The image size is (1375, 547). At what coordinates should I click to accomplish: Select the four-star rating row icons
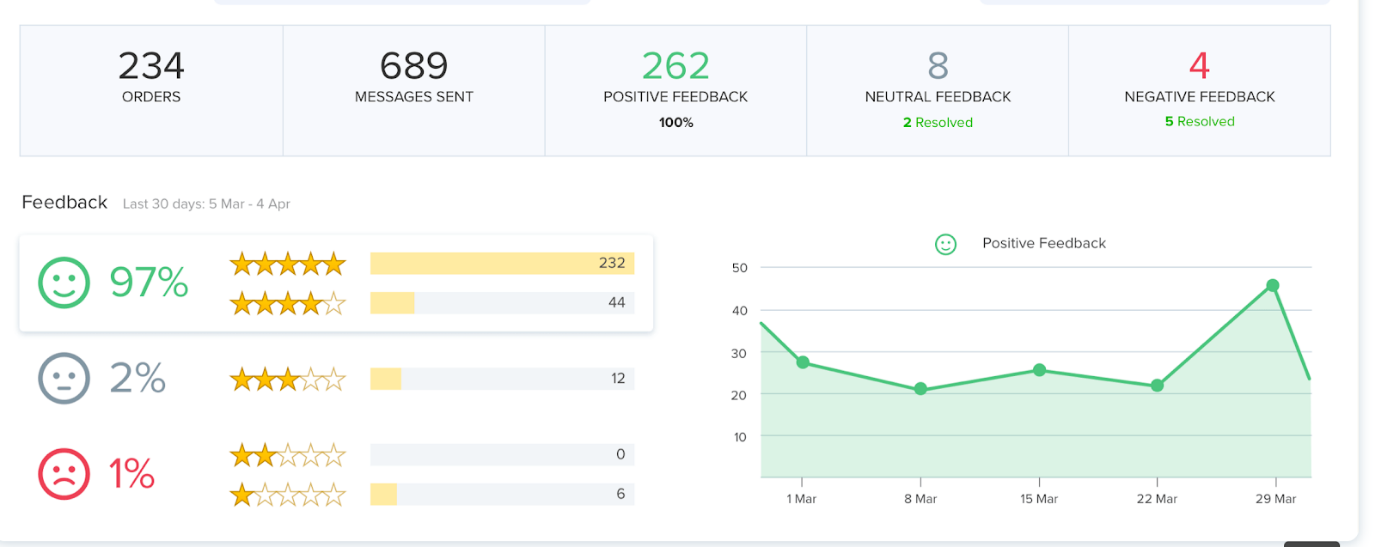point(287,303)
